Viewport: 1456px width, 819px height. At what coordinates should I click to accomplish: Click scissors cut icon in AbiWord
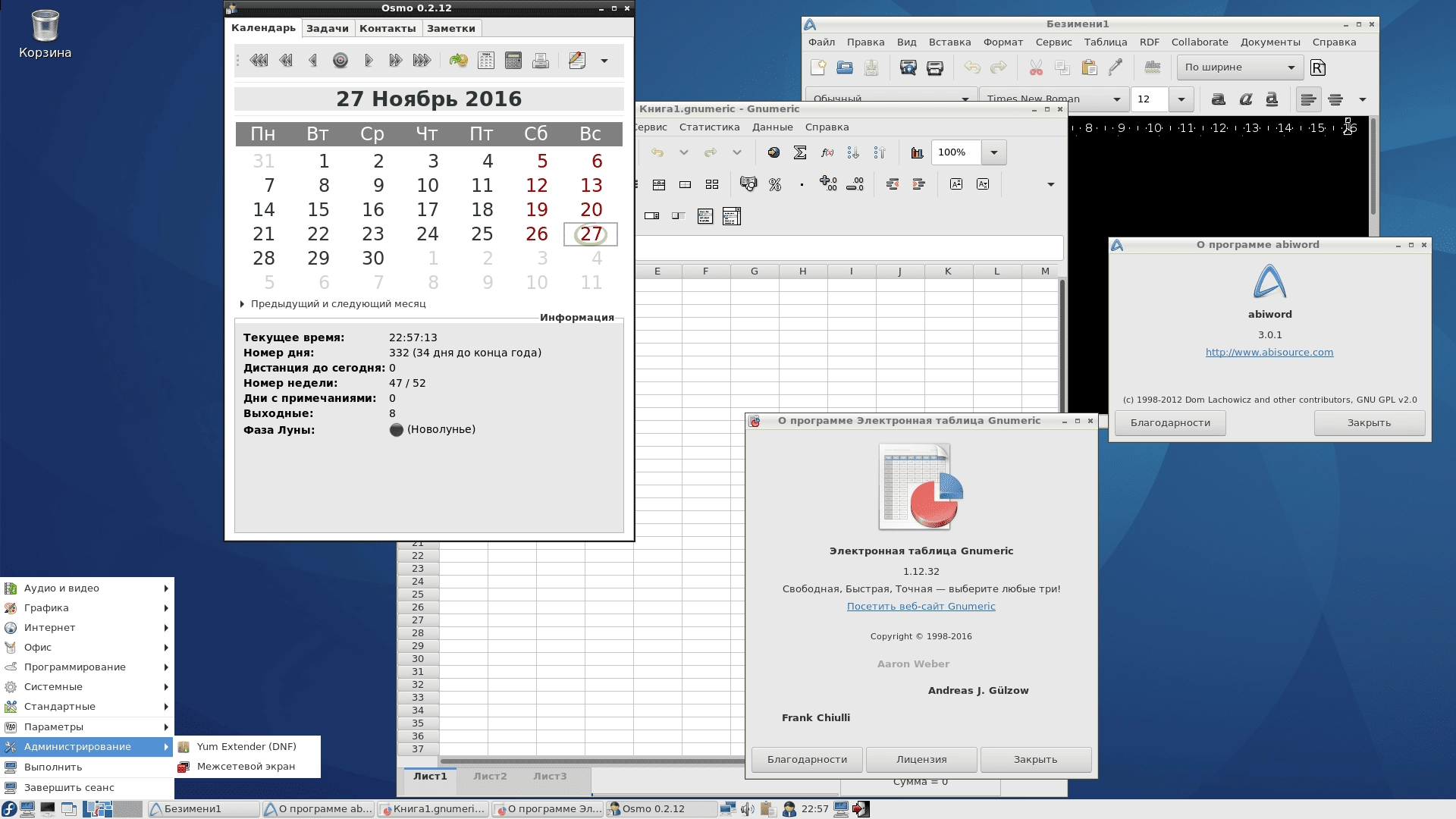[x=1036, y=67]
